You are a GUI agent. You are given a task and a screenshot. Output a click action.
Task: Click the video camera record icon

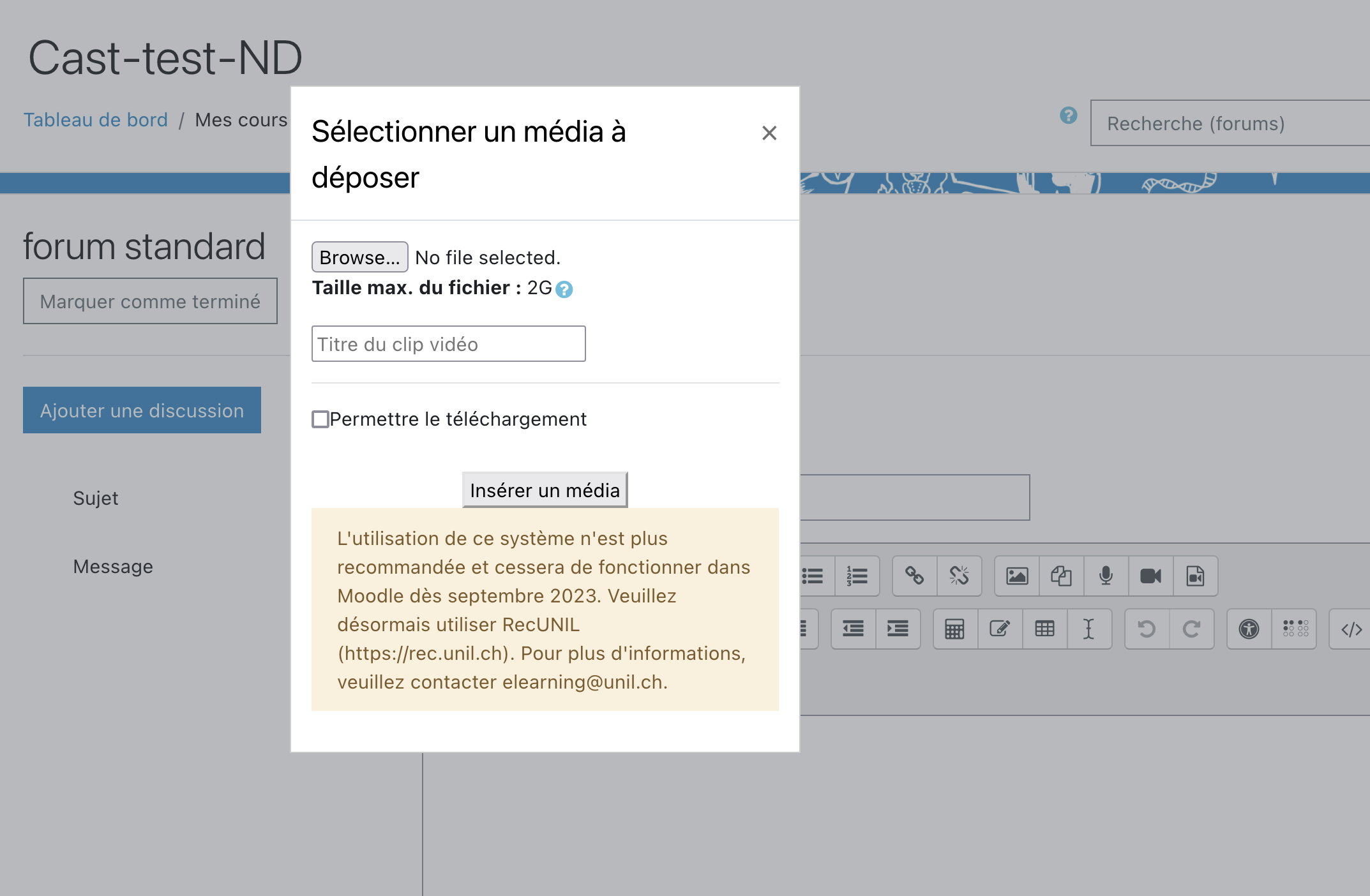click(x=1150, y=576)
